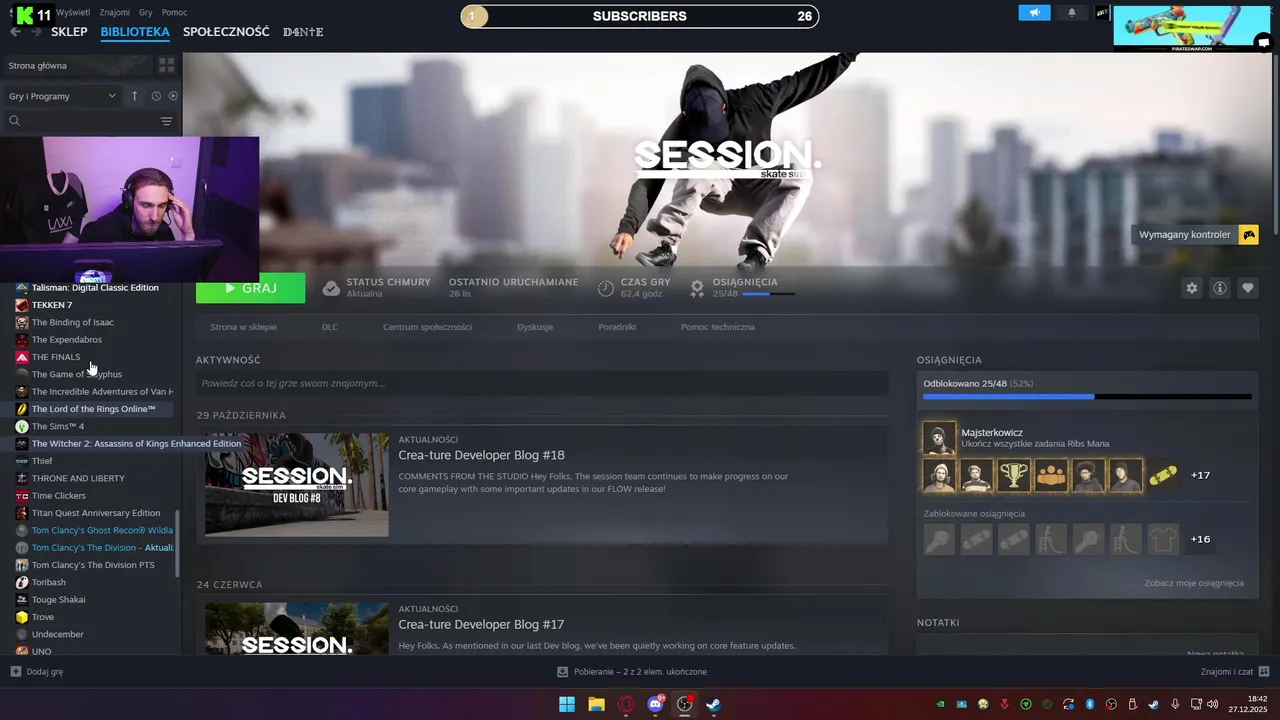Open notifications bell
Viewport: 1280px width, 720px height.
click(1072, 13)
